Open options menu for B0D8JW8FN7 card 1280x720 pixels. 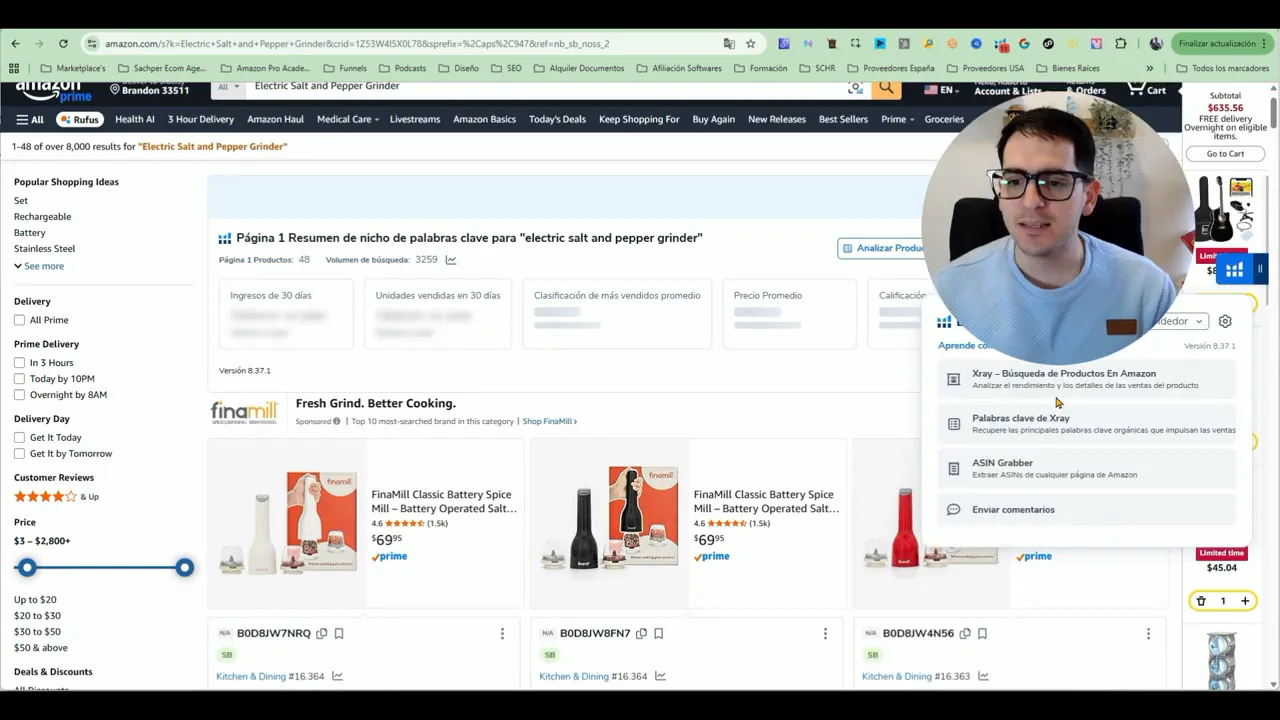[x=825, y=633]
